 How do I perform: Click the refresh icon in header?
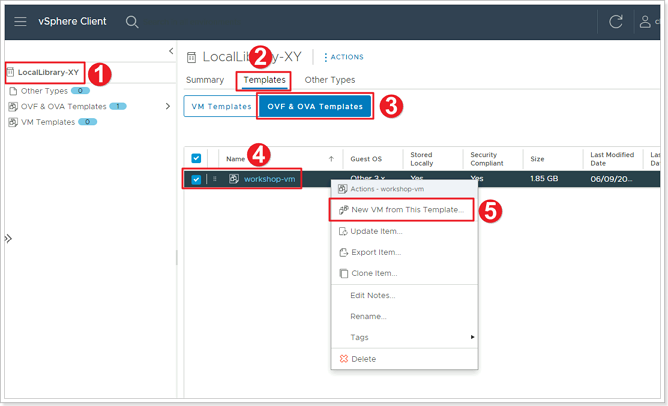(x=616, y=21)
